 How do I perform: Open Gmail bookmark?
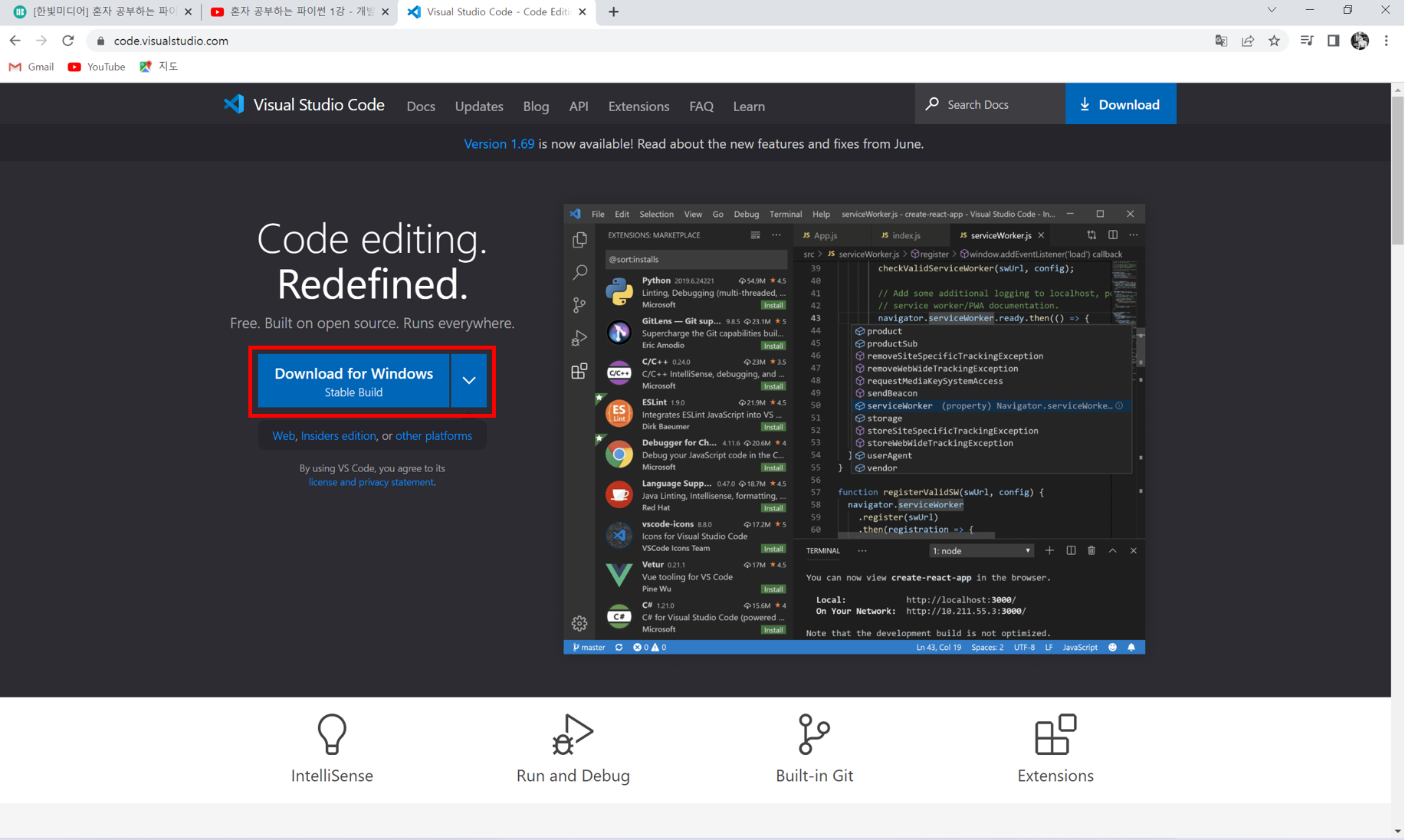31,67
